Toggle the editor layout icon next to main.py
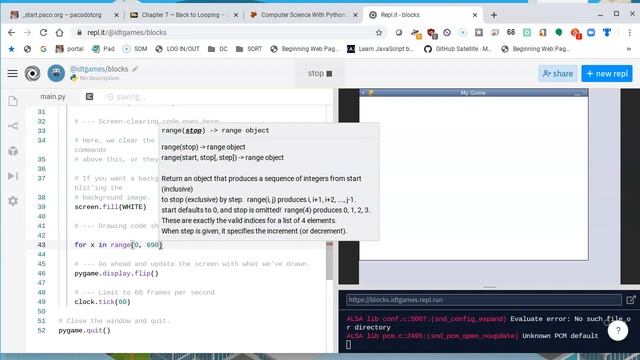The width and height of the screenshot is (640, 360). [x=89, y=97]
